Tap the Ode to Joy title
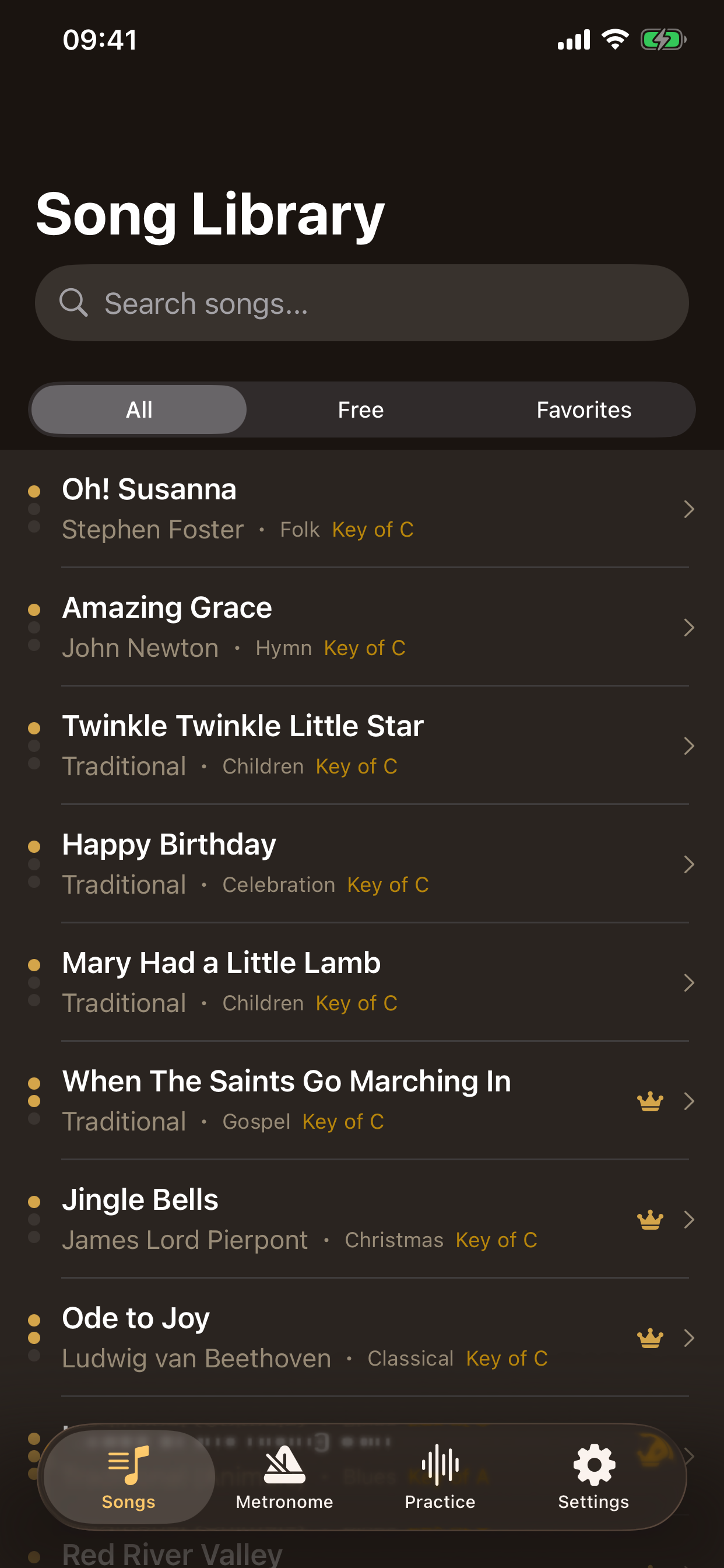 136,1318
